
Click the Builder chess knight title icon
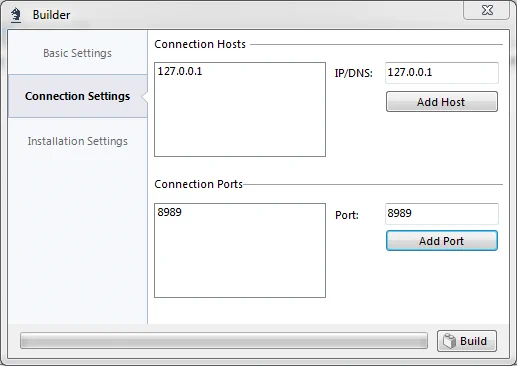(x=15, y=15)
